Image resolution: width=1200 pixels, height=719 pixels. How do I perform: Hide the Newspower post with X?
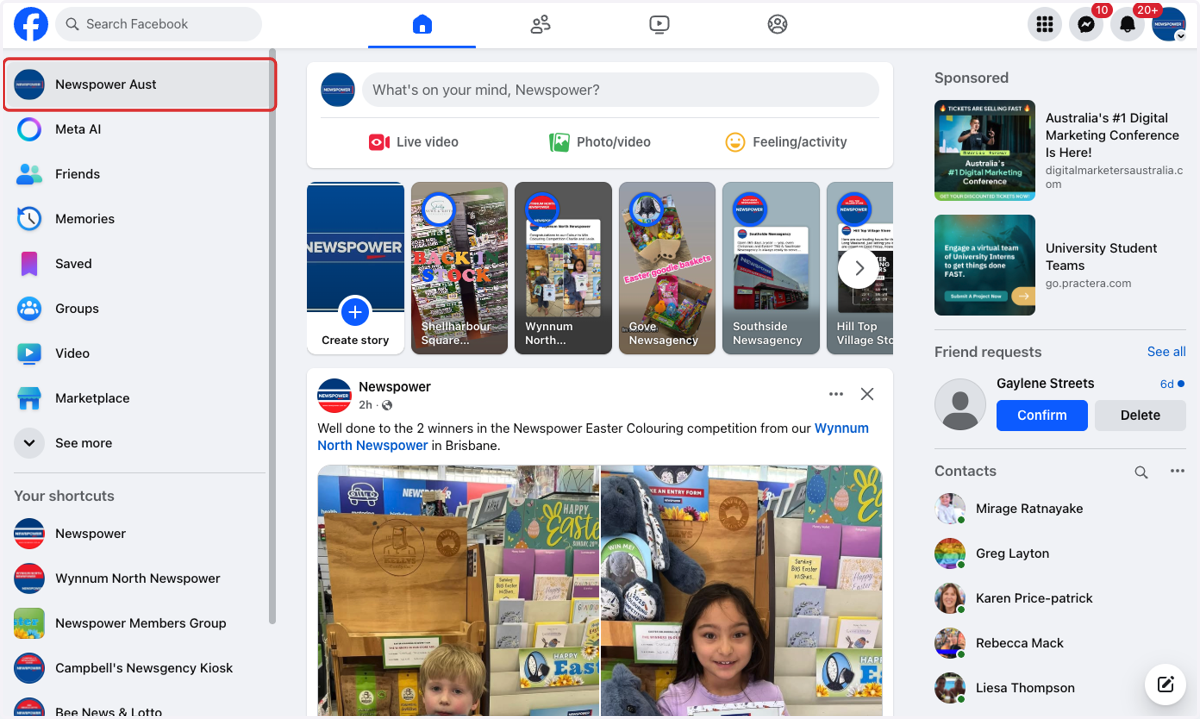click(867, 394)
